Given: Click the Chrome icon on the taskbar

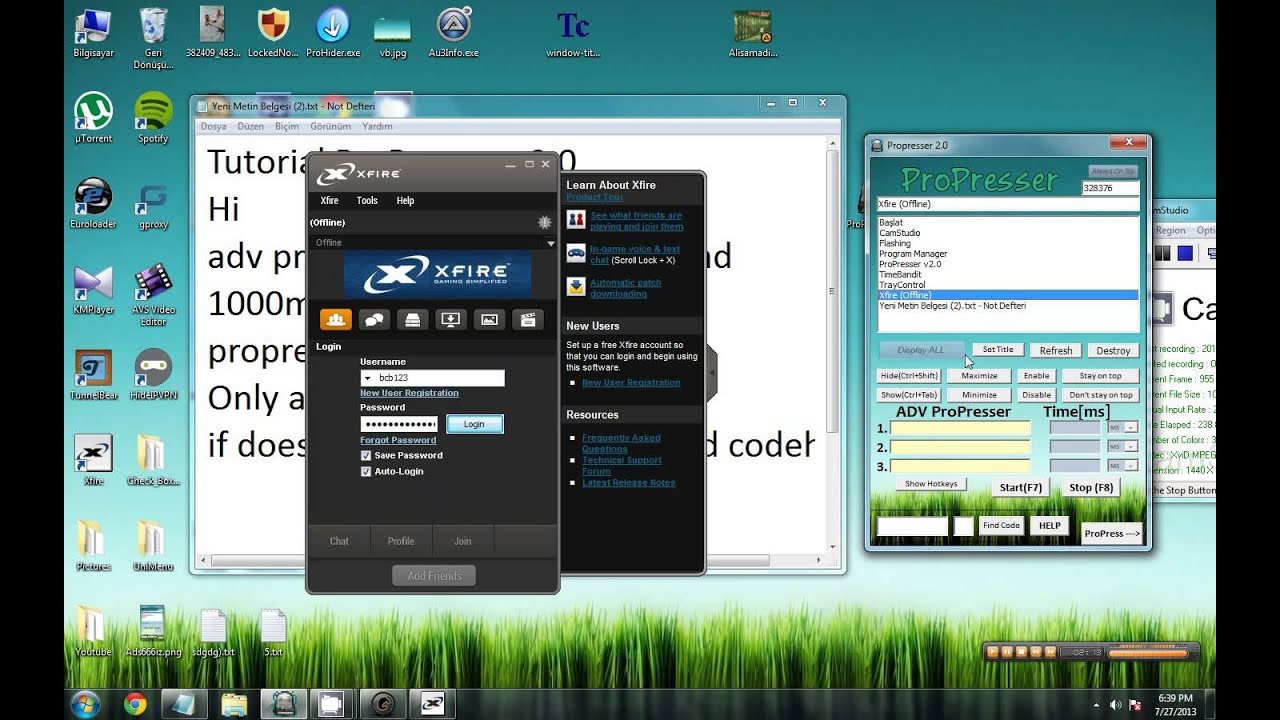Looking at the screenshot, I should (135, 704).
